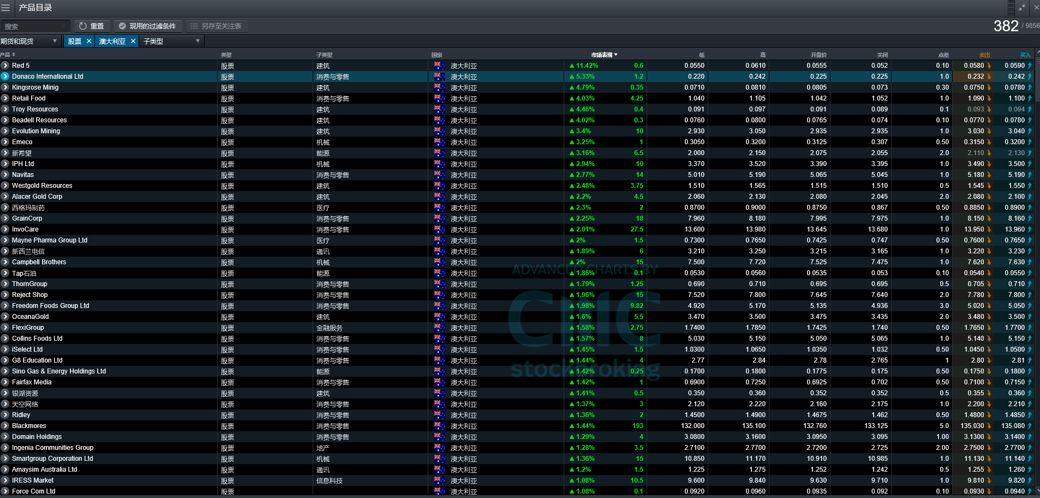Click the greyed-out save to watchlist button
Image resolution: width=1040 pixels, height=498 pixels.
pos(216,26)
